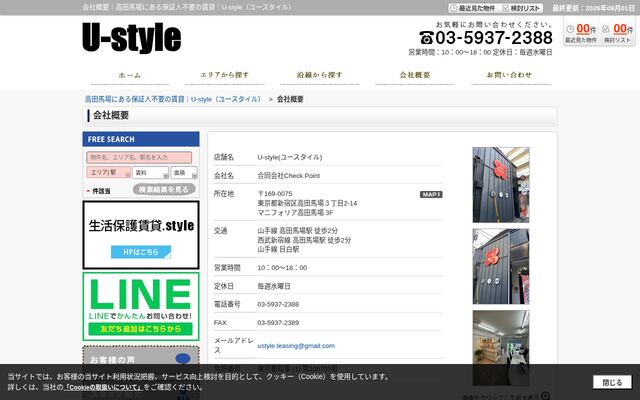The height and width of the screenshot is (400, 640).
Task: Click 友だち追加はこちらから green button
Action: tap(140, 329)
